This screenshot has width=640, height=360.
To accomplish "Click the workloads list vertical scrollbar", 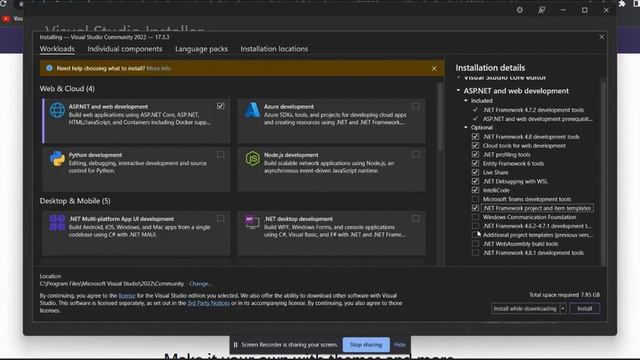I will point(440,117).
